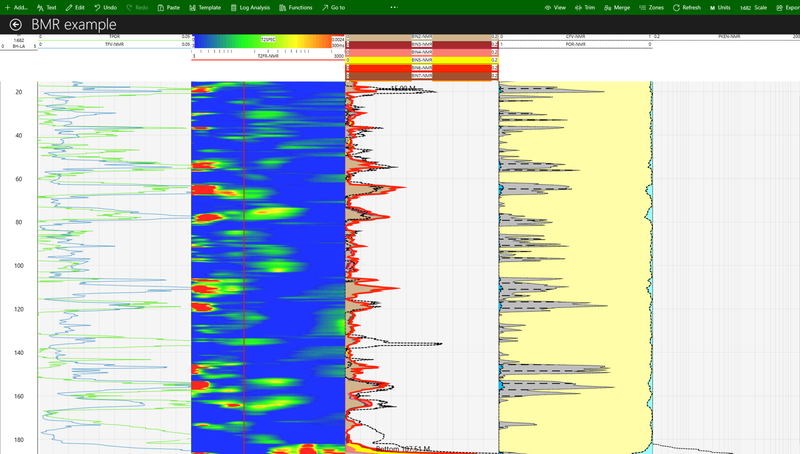The image size is (800, 454).
Task: Click the Go to button
Action: coord(333,8)
